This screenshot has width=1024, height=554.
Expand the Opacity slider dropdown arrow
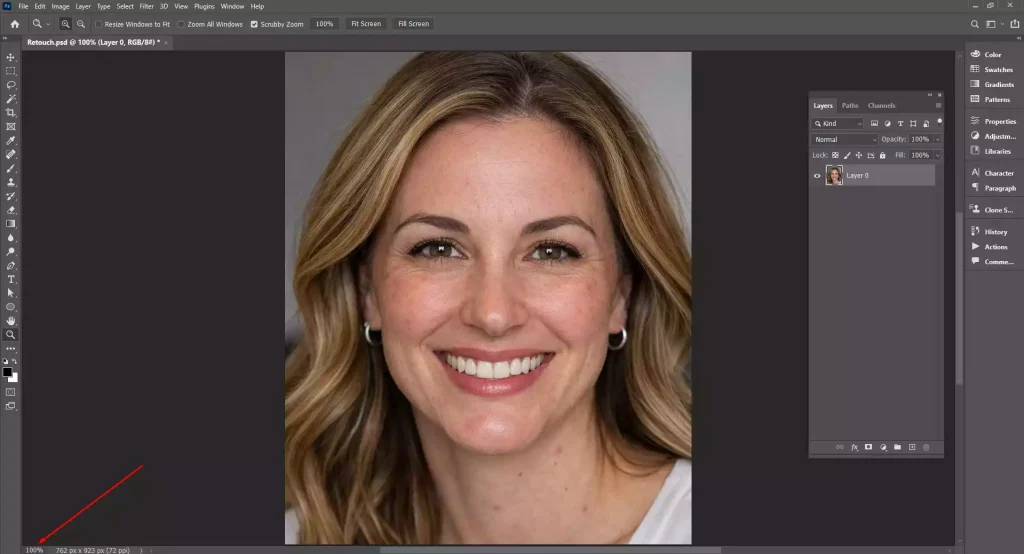(937, 139)
